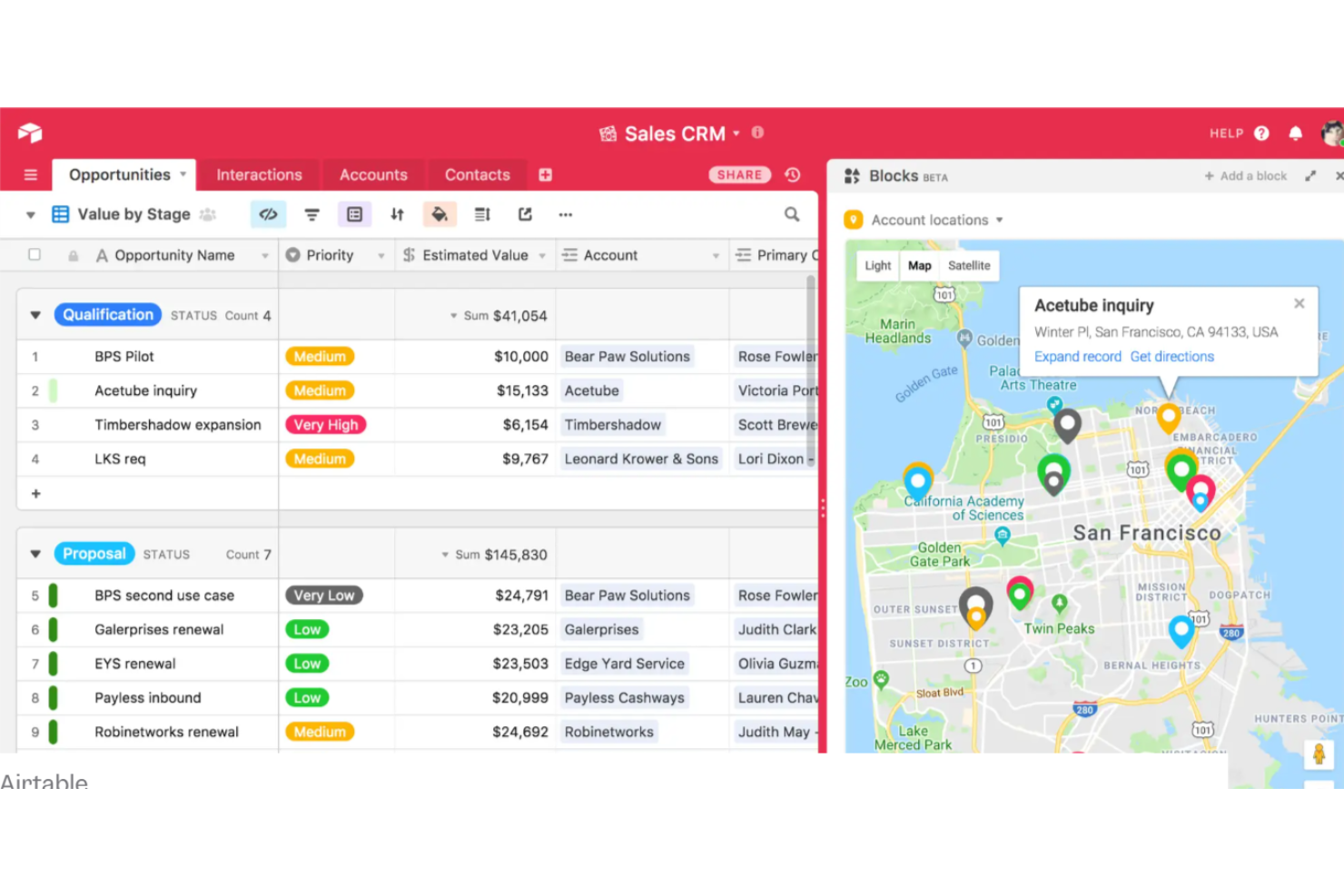The width and height of the screenshot is (1344, 896).
Task: Click Add a block
Action: tap(1245, 176)
